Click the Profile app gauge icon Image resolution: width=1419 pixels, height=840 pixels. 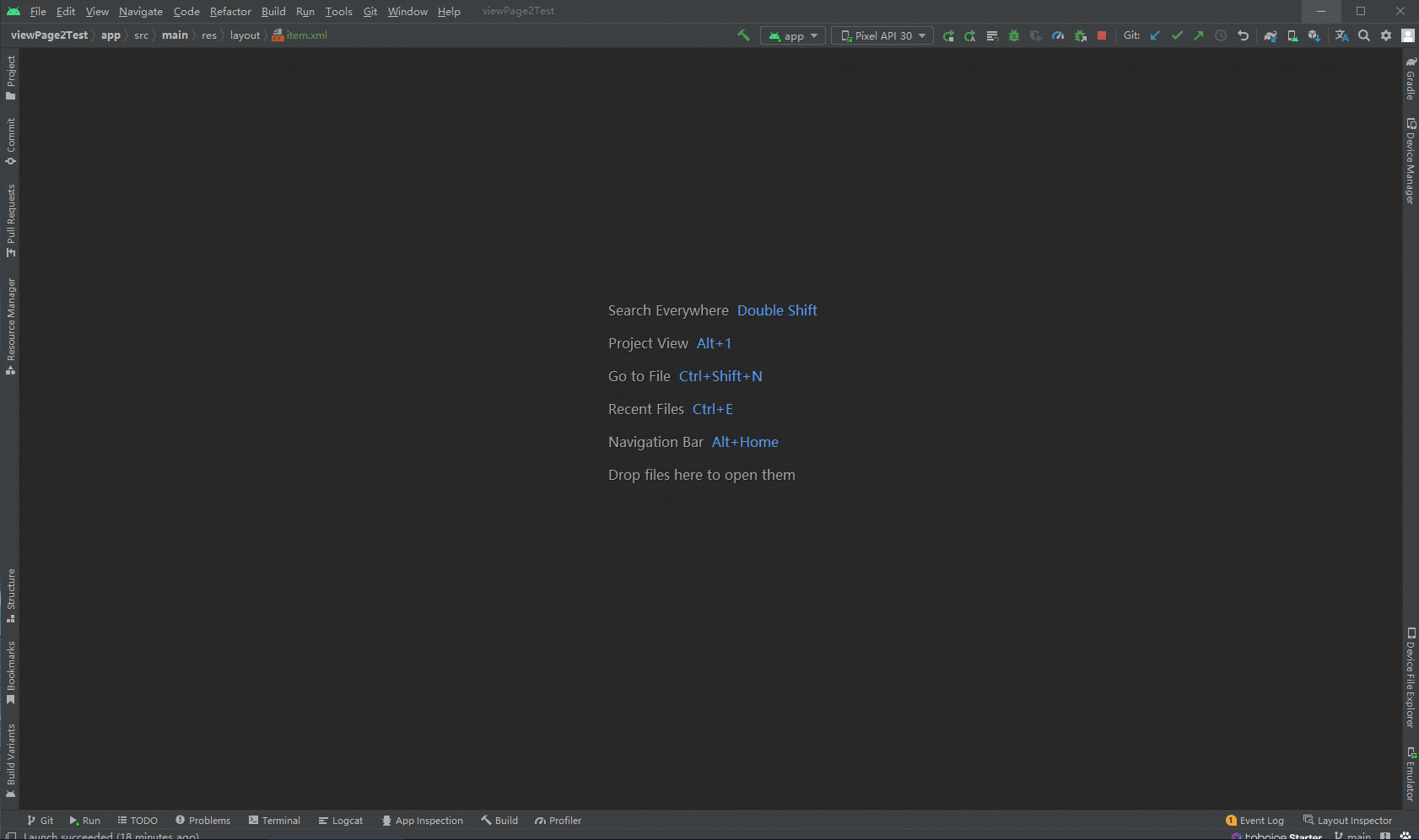tap(1058, 35)
